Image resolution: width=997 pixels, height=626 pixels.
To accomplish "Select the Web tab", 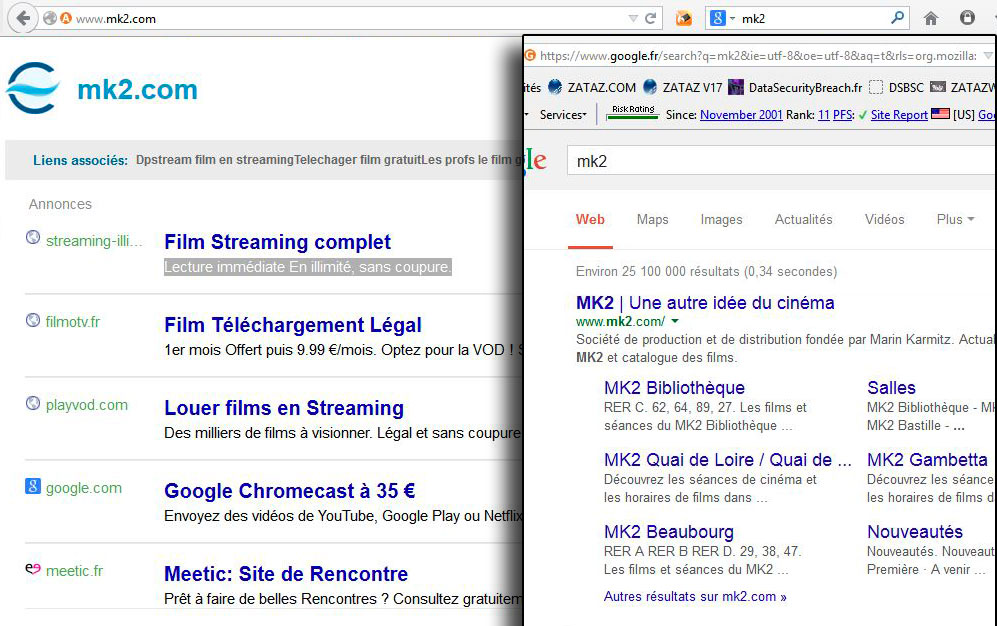I will [590, 219].
